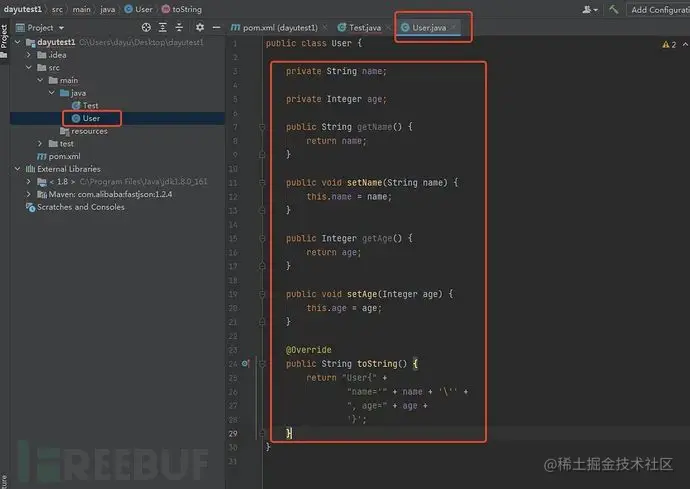The image size is (690, 489).
Task: Click on setAge method name in code
Action: (x=362, y=294)
